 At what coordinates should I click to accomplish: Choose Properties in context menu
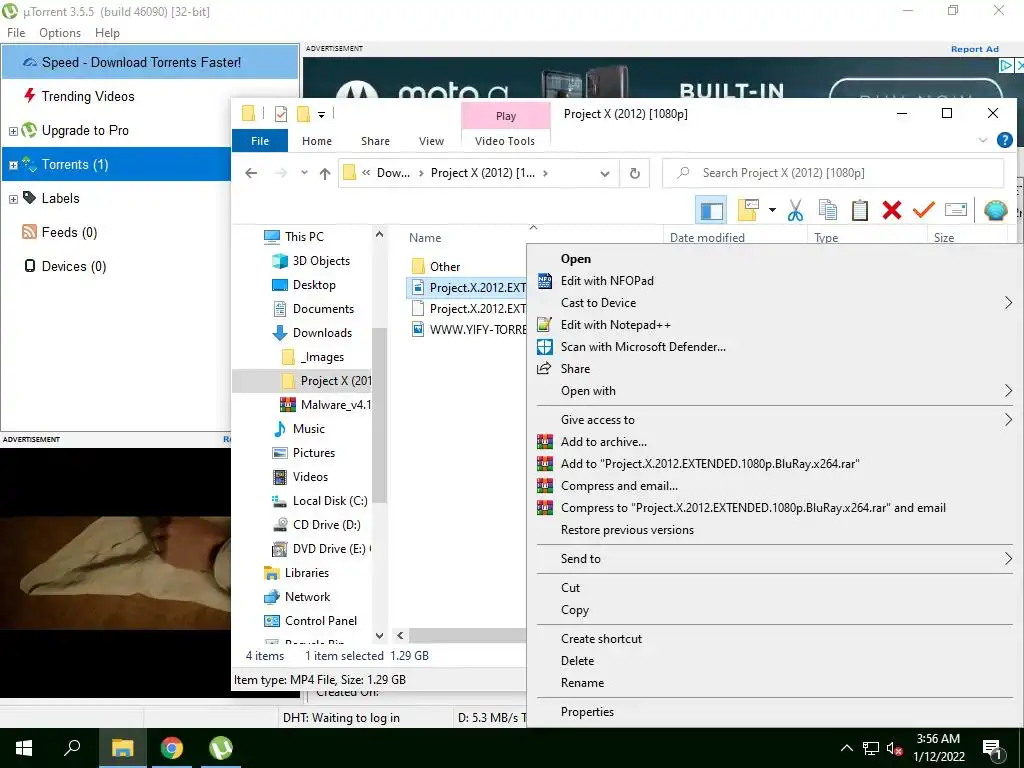tap(587, 712)
